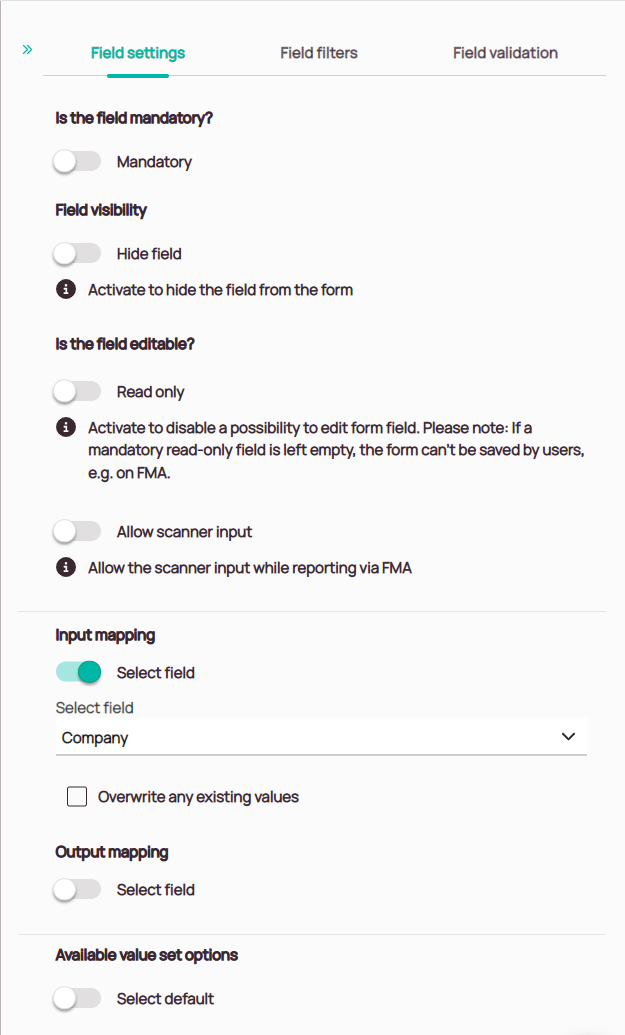Viewport: 625px width, 1035px height.
Task: Open the Company select field dropdown
Action: (x=300, y=738)
